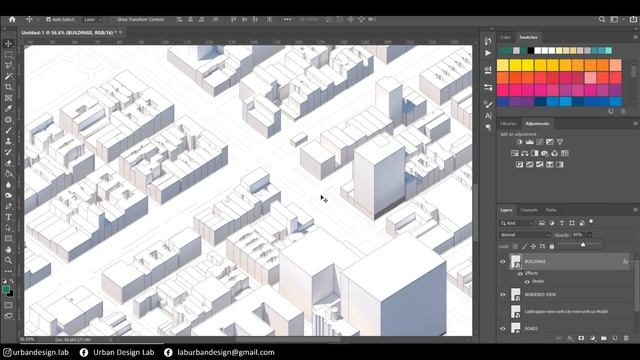The height and width of the screenshot is (360, 640).
Task: Click the opacity slider handle
Action: coord(583,244)
